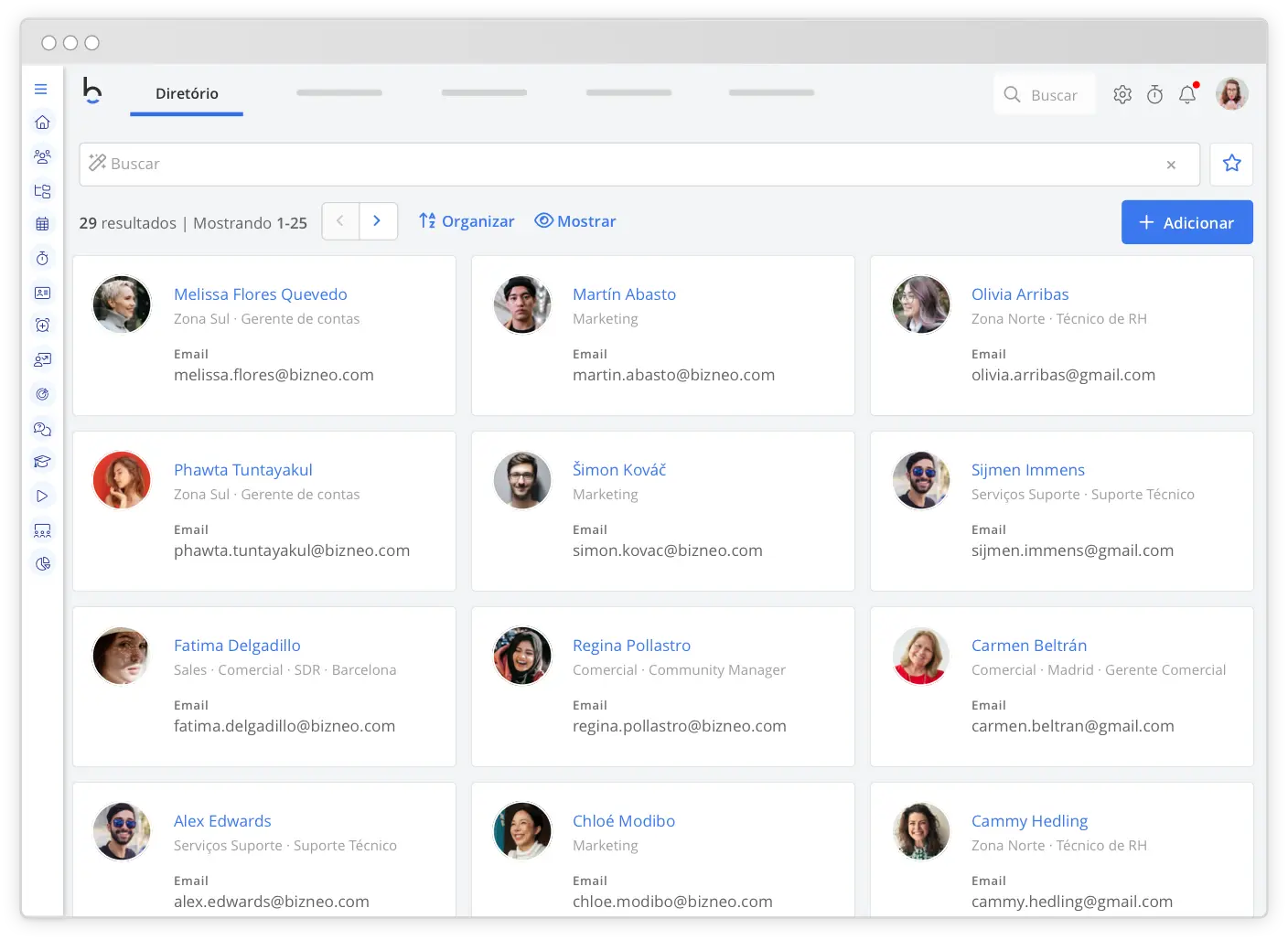The height and width of the screenshot is (940, 1288).
Task: Open the people group sidebar icon
Action: pos(42,156)
